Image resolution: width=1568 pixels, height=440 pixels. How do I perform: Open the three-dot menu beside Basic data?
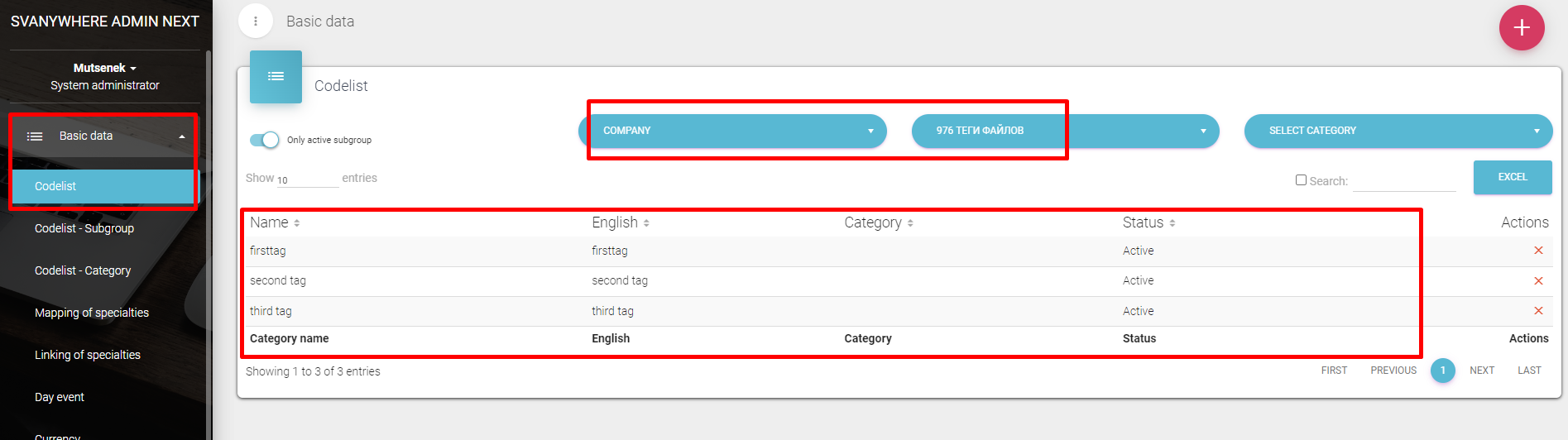point(256,22)
